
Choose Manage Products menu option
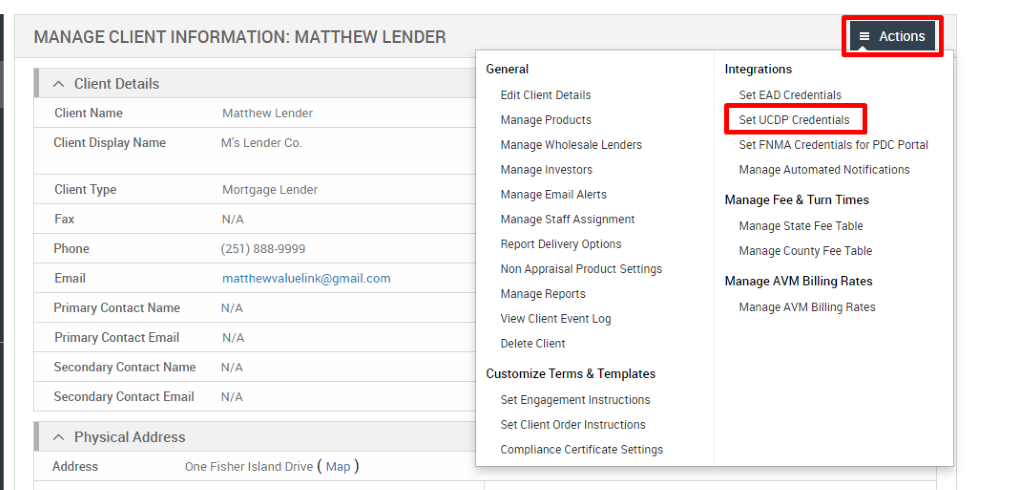[545, 120]
